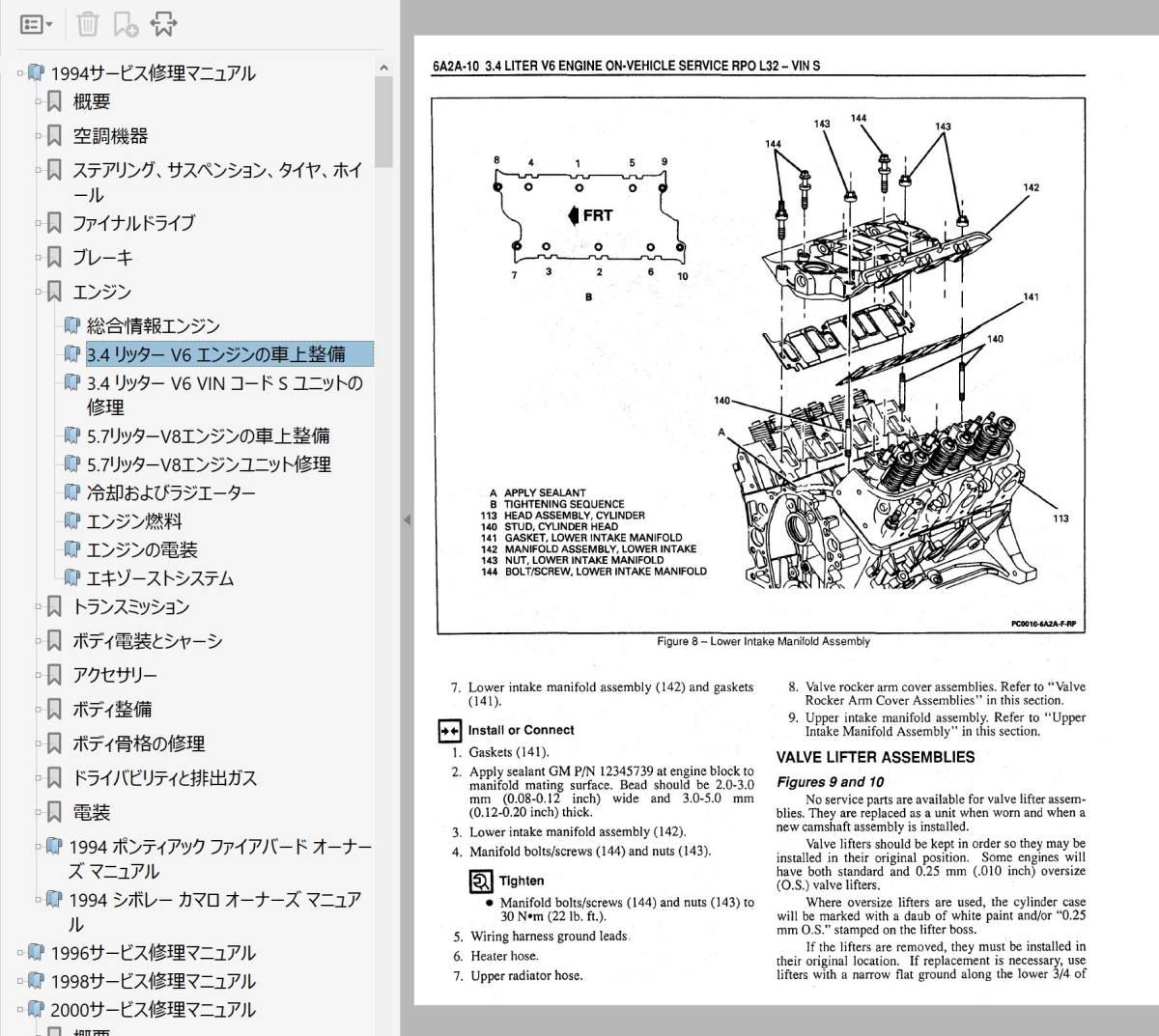Open the 5.7リッターV8エンジンユニット修理 bookmark
The height and width of the screenshot is (1036, 1159).
210,464
